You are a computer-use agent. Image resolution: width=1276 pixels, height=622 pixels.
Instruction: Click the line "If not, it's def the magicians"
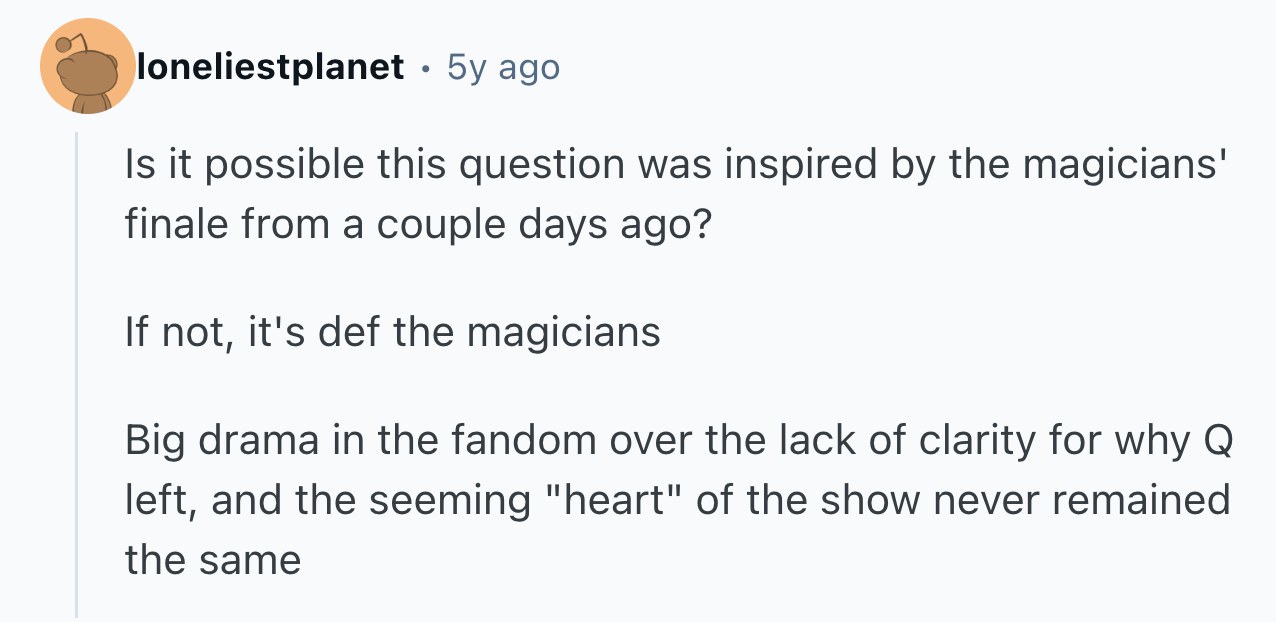393,331
